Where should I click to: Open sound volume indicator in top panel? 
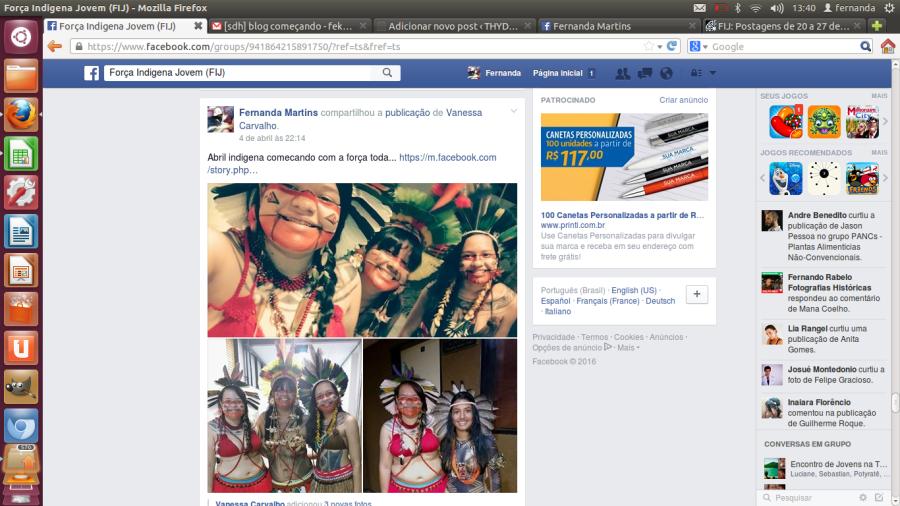pos(777,8)
